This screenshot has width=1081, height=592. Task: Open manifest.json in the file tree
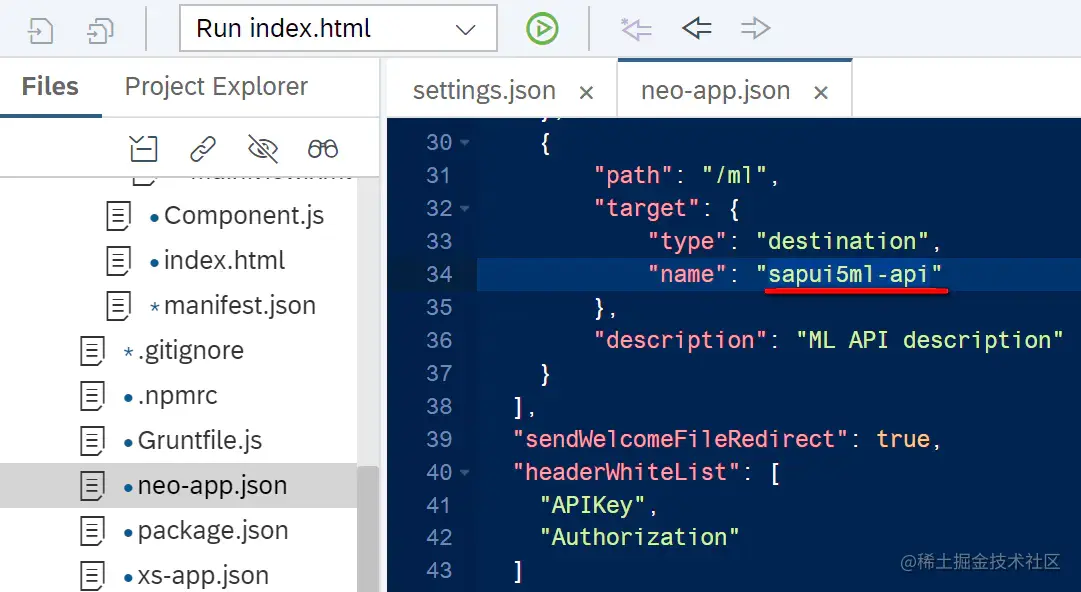[x=239, y=305]
